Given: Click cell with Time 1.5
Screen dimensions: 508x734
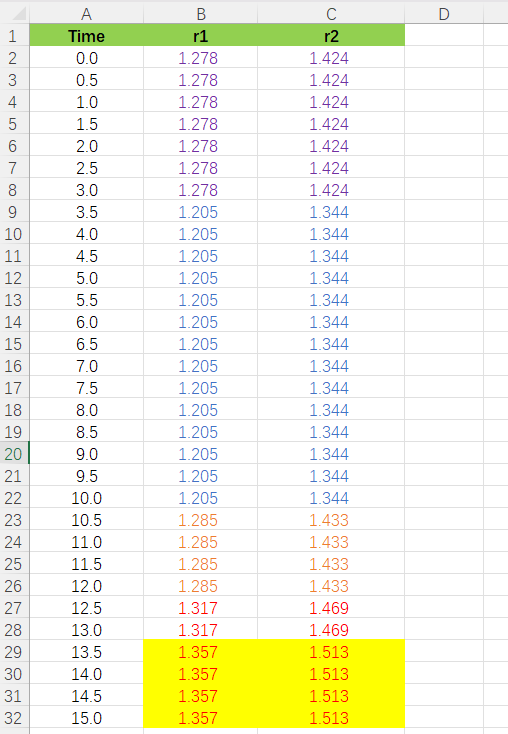Looking at the screenshot, I should [x=87, y=124].
